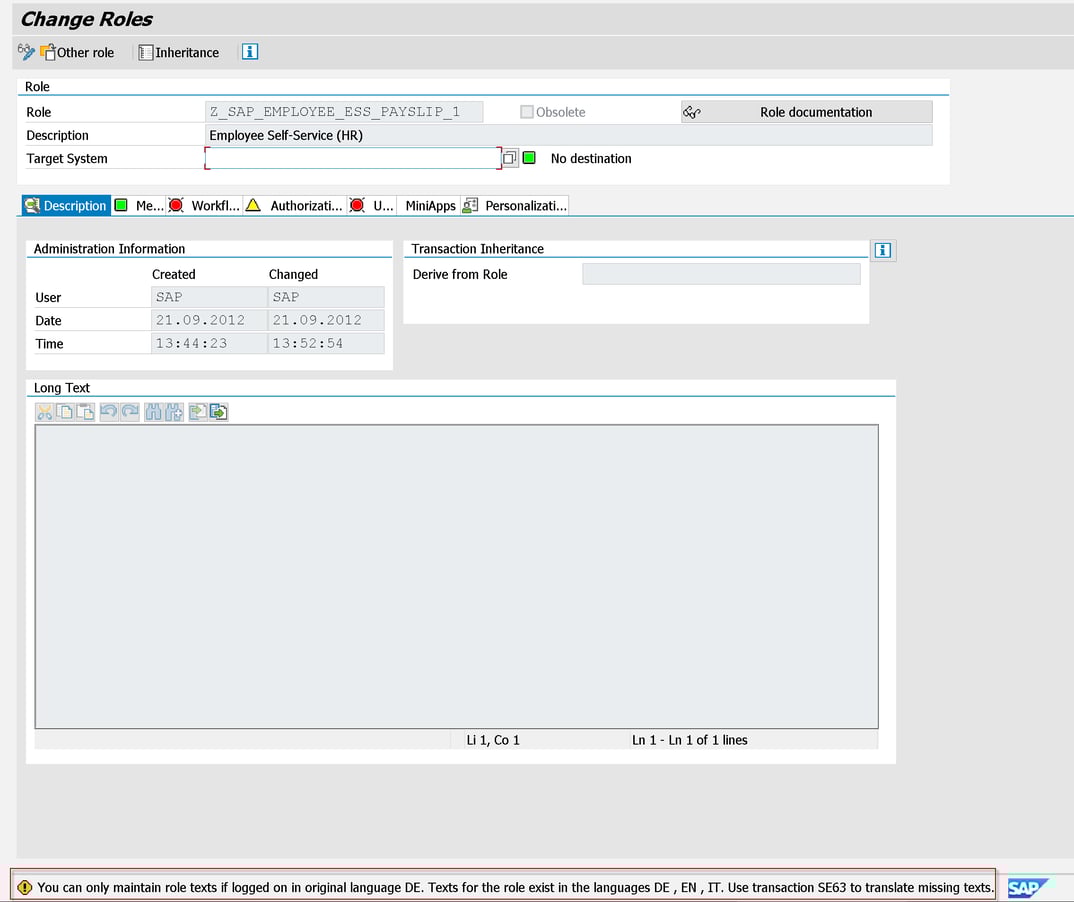Undo the last change in Long Text

[109, 411]
